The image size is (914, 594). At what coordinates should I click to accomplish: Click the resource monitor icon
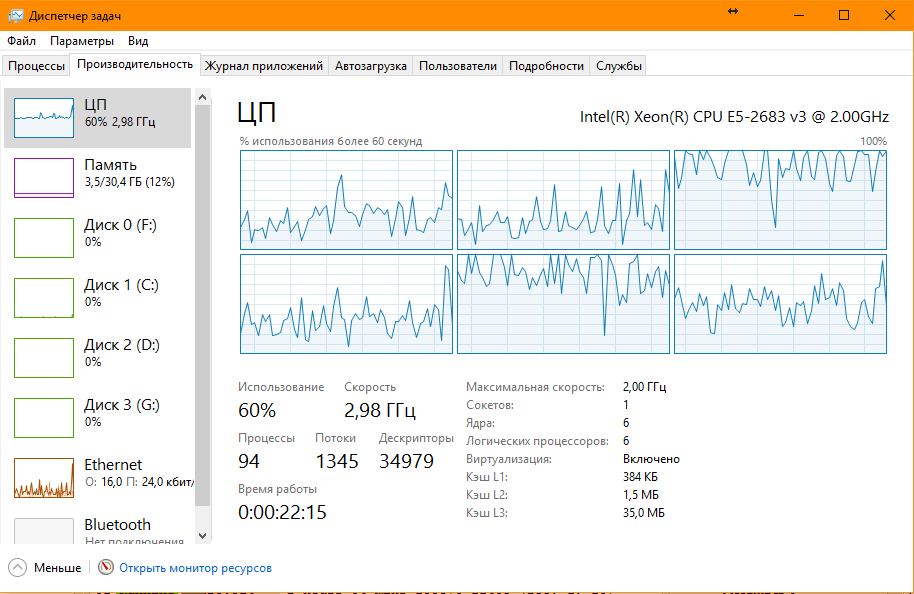tap(106, 568)
